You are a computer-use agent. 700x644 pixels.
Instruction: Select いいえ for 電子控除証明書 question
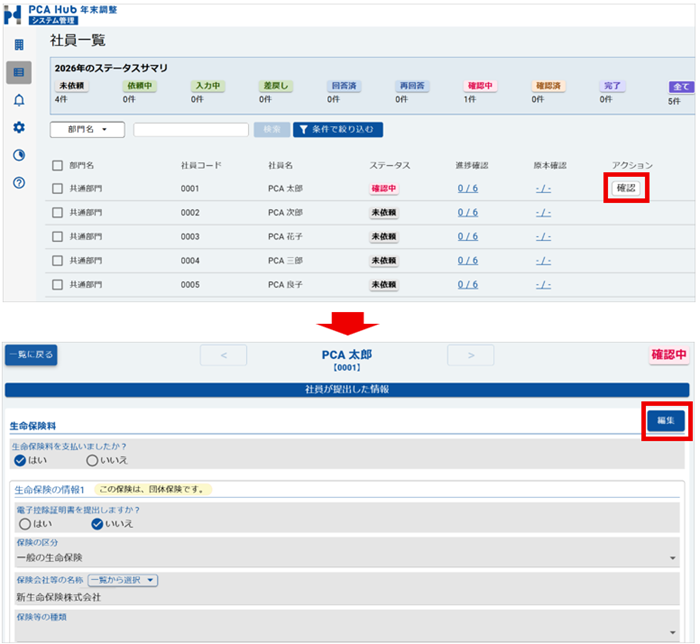pos(97,524)
